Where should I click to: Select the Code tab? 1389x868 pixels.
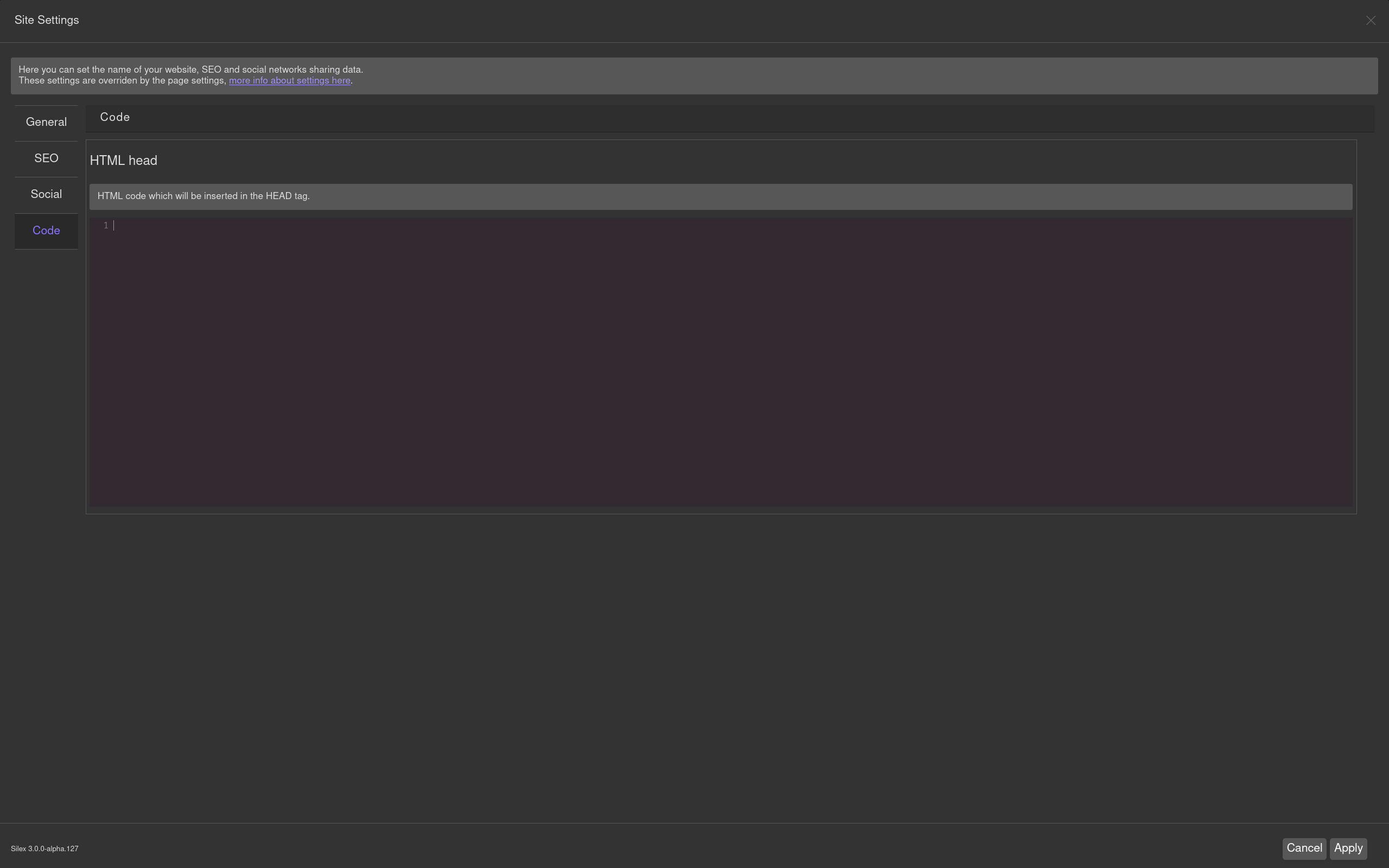[x=46, y=231]
